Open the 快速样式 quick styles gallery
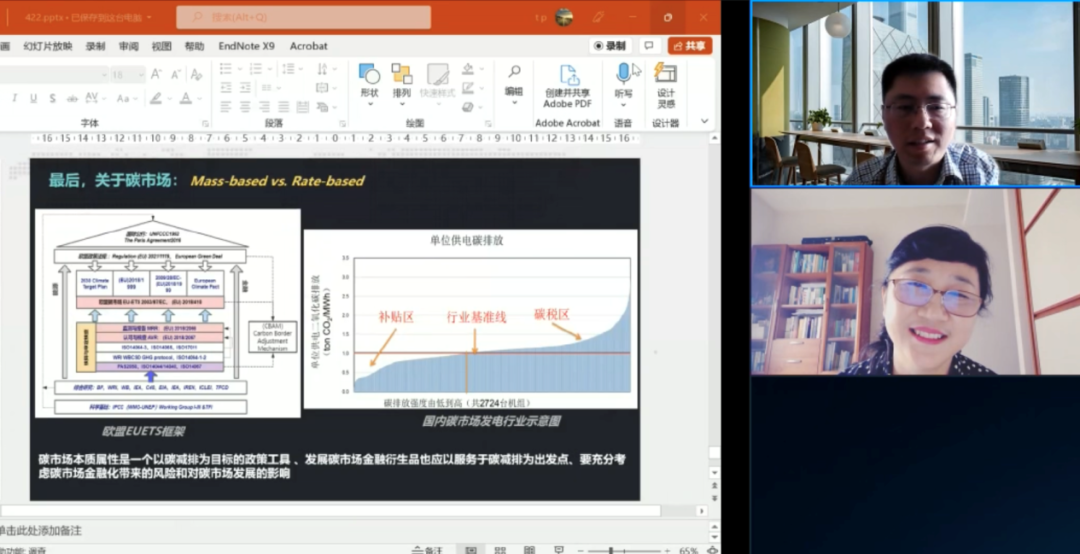This screenshot has width=1080, height=554. pos(437,84)
